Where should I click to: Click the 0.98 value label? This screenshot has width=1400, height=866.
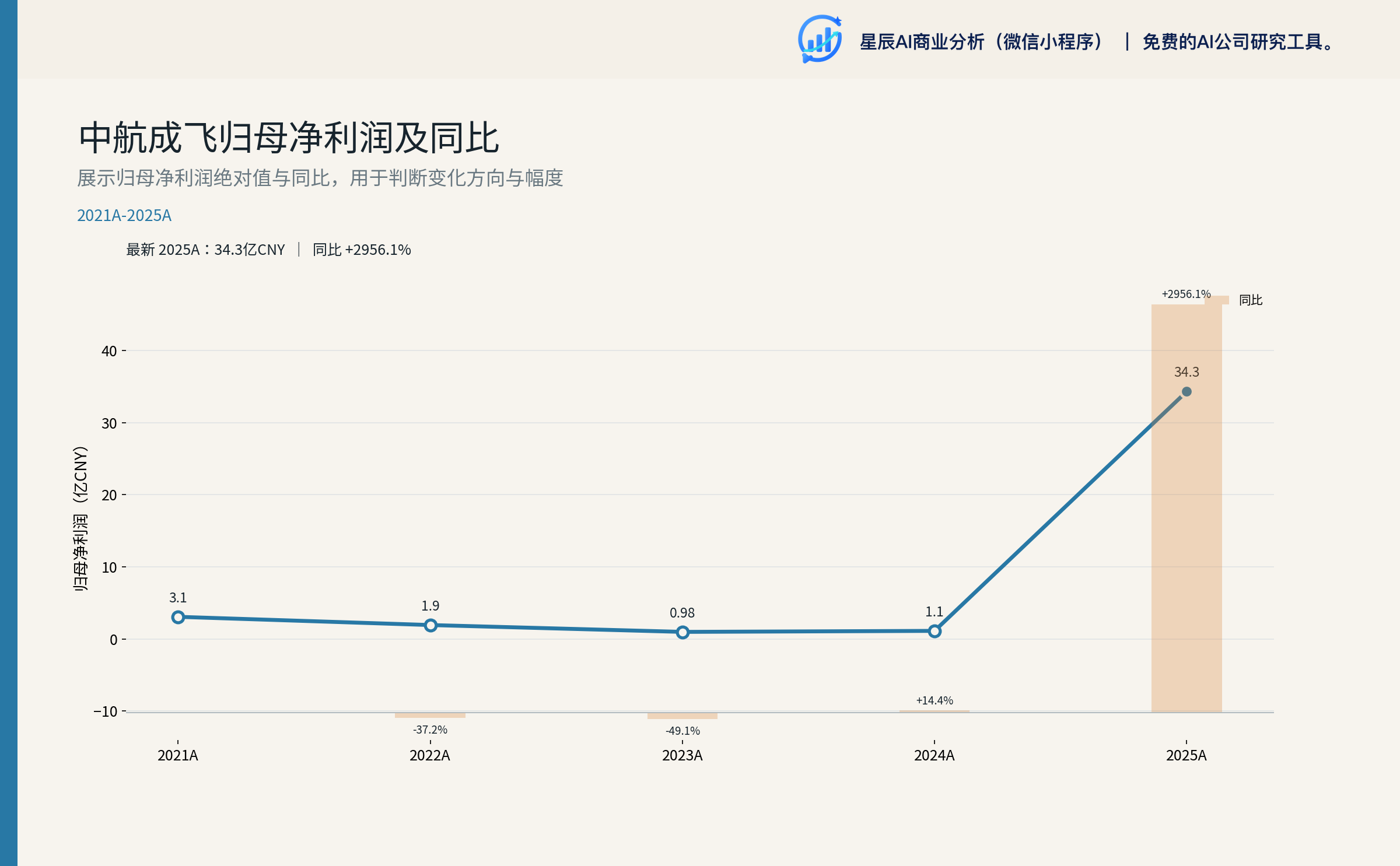point(682,613)
